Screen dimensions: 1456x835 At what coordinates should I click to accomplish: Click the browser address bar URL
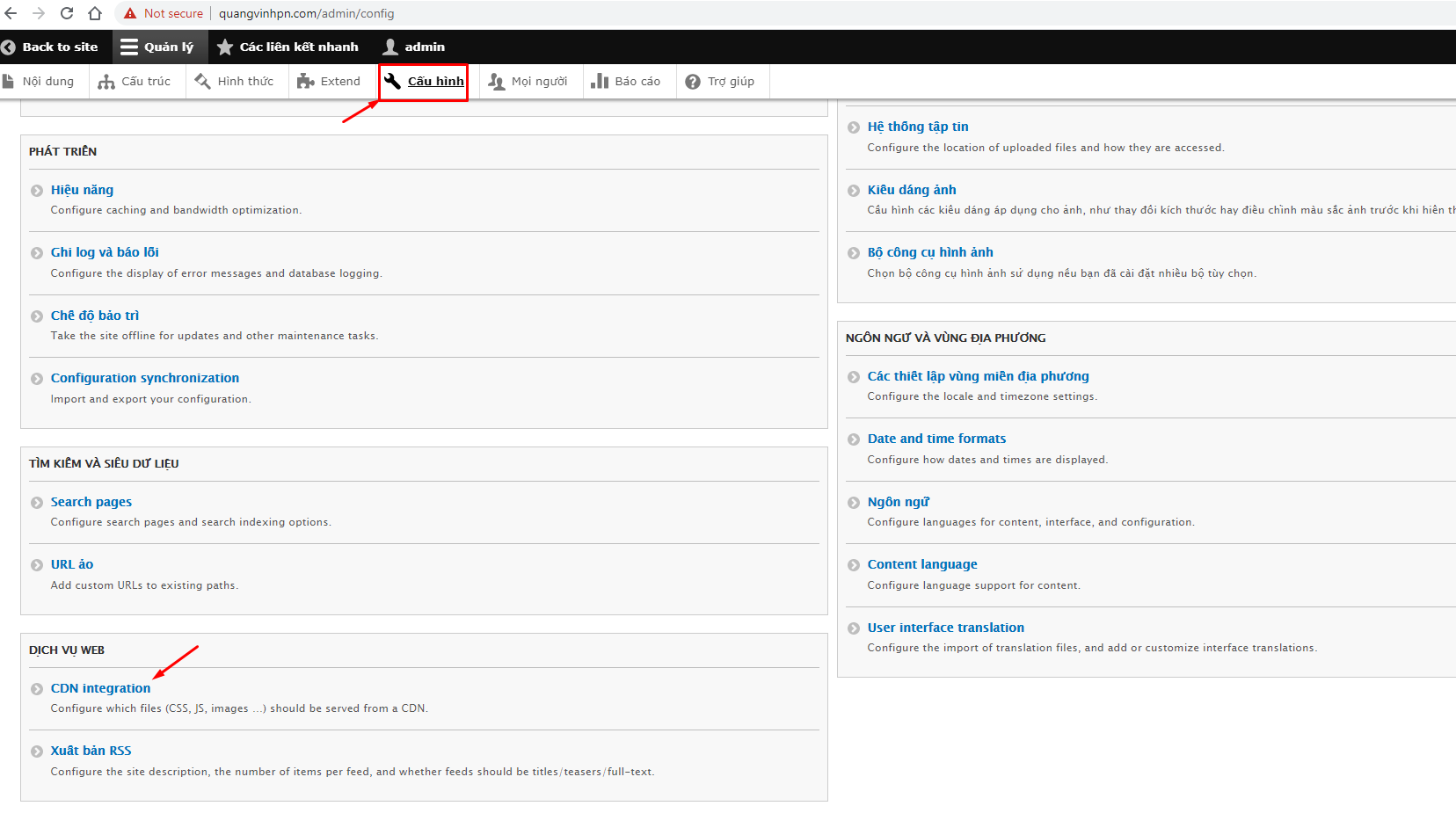306,13
